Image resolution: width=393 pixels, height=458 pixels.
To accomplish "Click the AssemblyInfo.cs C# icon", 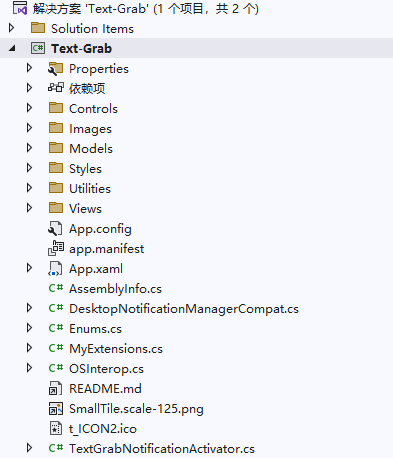I will [x=56, y=288].
